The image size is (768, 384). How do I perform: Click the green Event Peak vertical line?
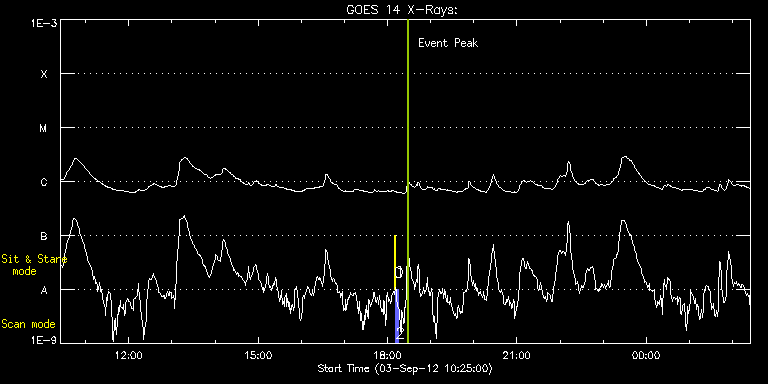[408, 181]
